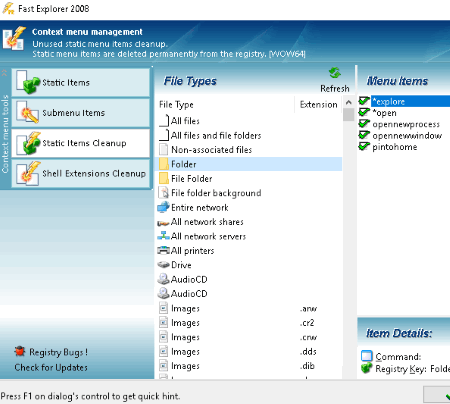Uncheck the pintohome checkbox
This screenshot has width=450, height=404.
click(x=364, y=146)
